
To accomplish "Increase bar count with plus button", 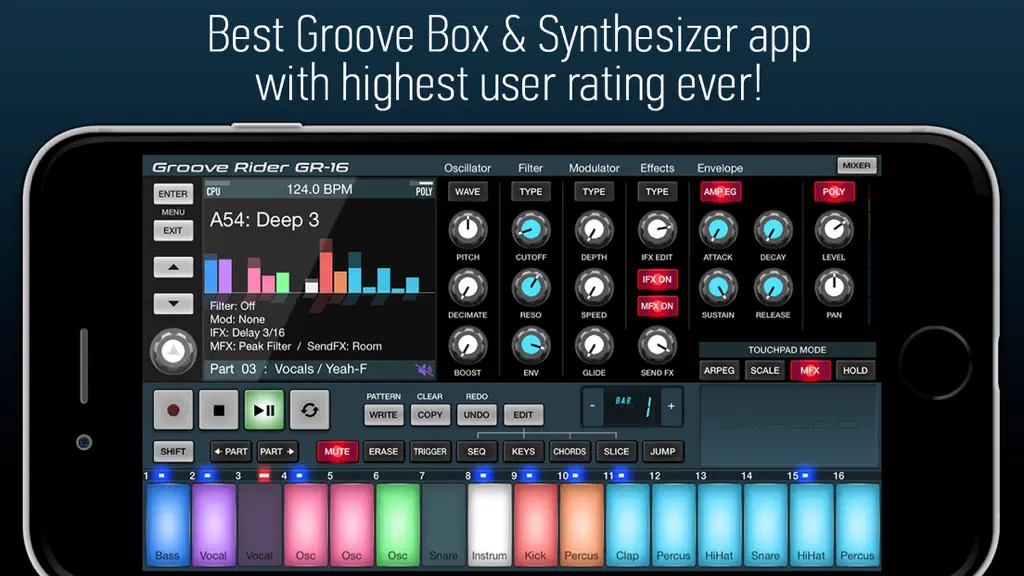I will 671,406.
